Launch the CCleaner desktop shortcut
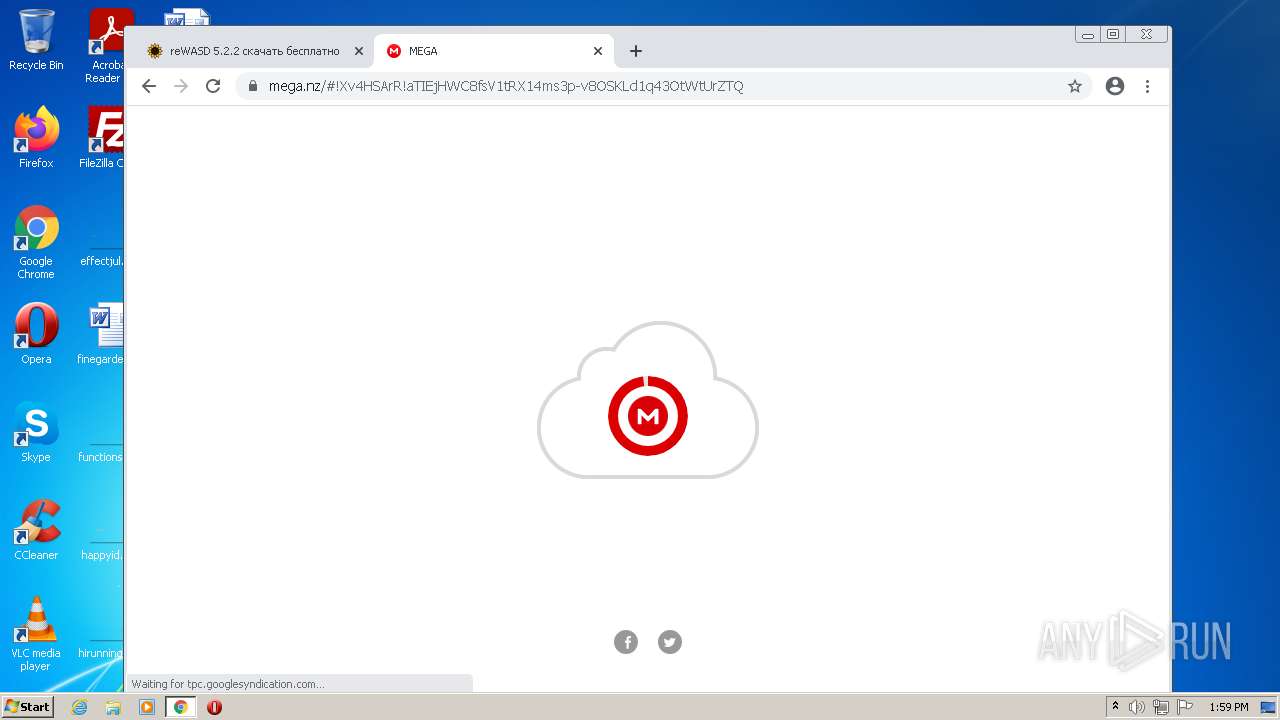This screenshot has width=1280, height=720. click(36, 530)
